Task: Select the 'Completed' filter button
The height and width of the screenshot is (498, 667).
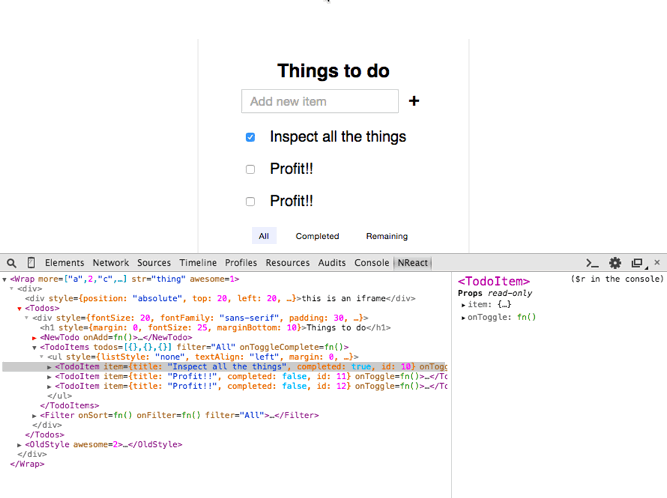Action: (x=317, y=236)
